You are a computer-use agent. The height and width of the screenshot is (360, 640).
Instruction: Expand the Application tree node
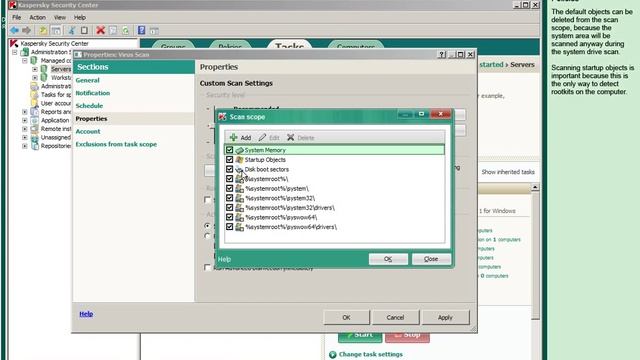click(x=25, y=120)
